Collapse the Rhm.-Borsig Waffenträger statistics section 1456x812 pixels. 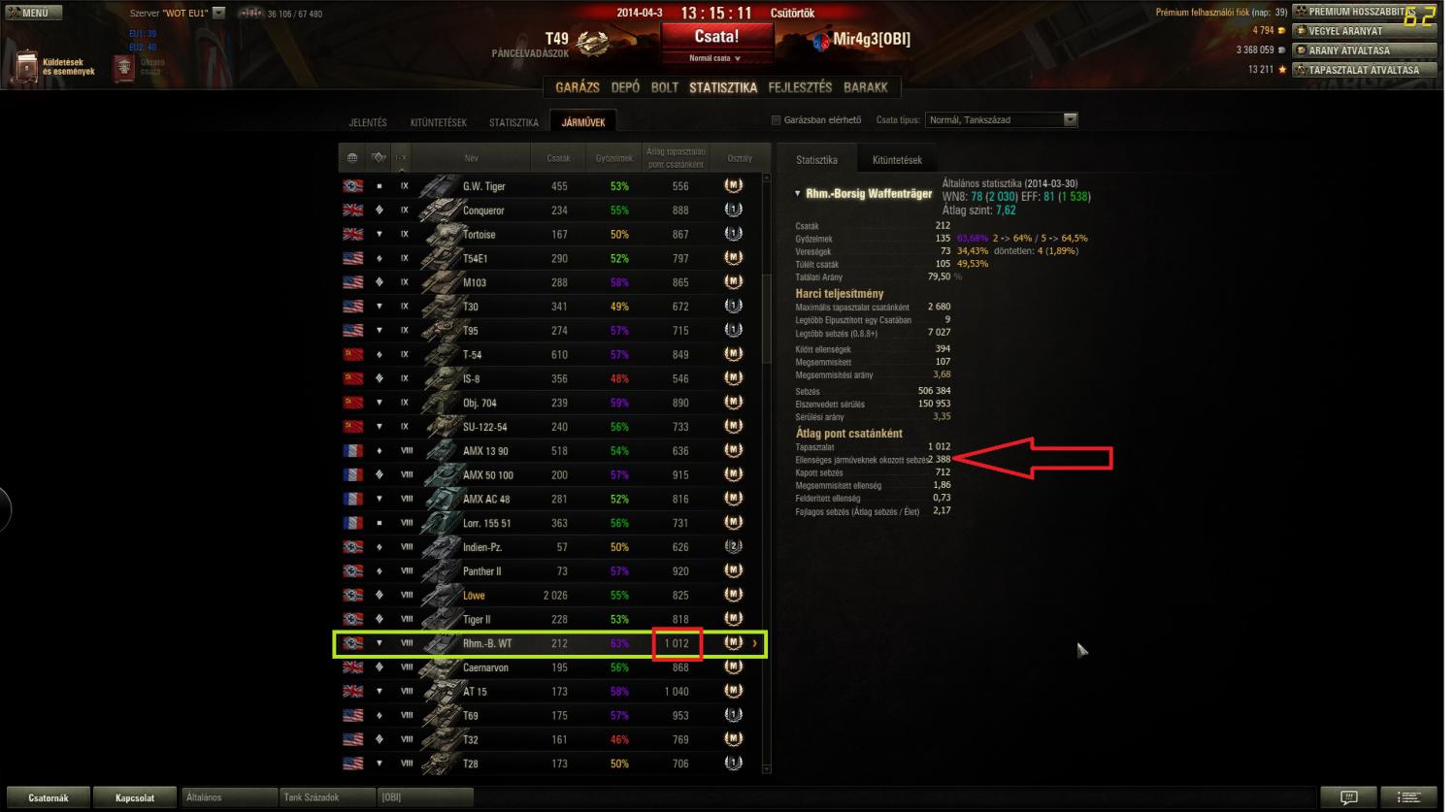click(x=798, y=194)
